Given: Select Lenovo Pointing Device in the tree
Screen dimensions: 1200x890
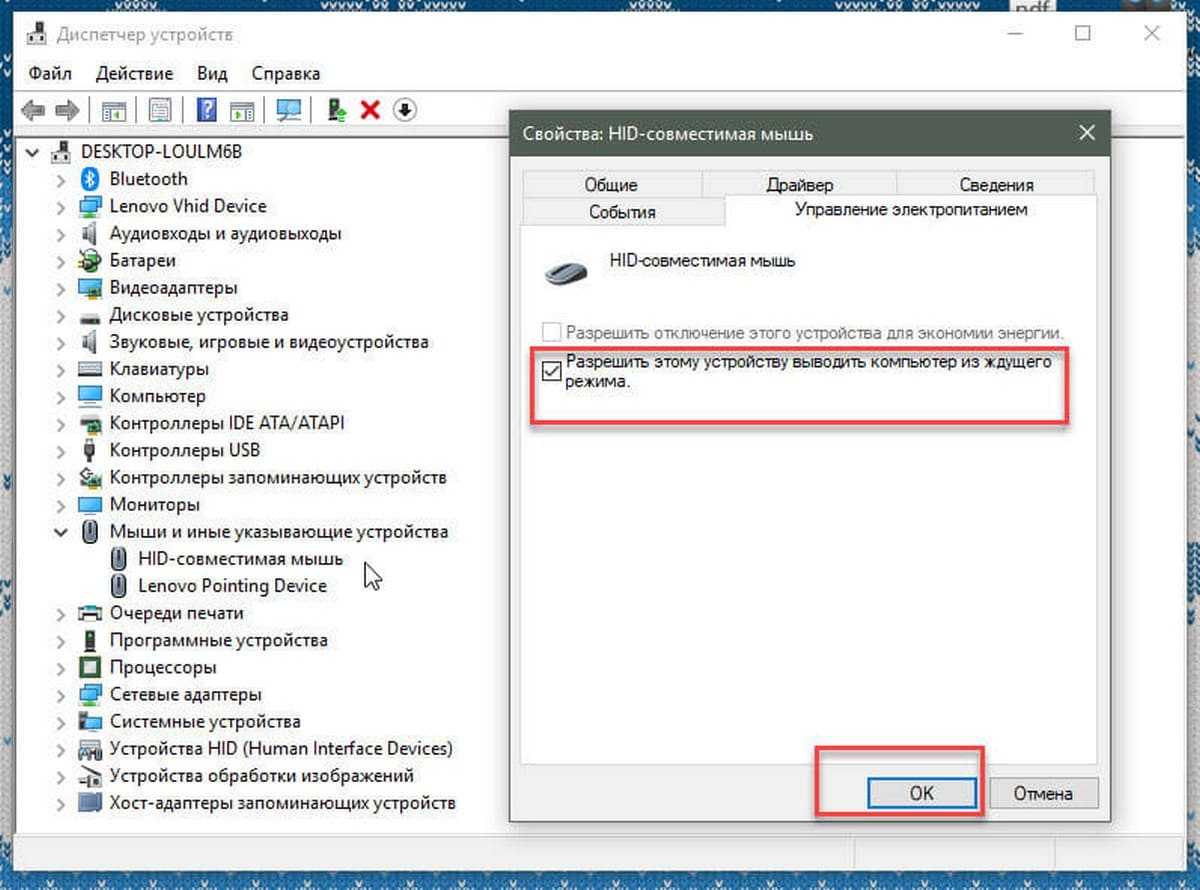Looking at the screenshot, I should click(x=232, y=586).
